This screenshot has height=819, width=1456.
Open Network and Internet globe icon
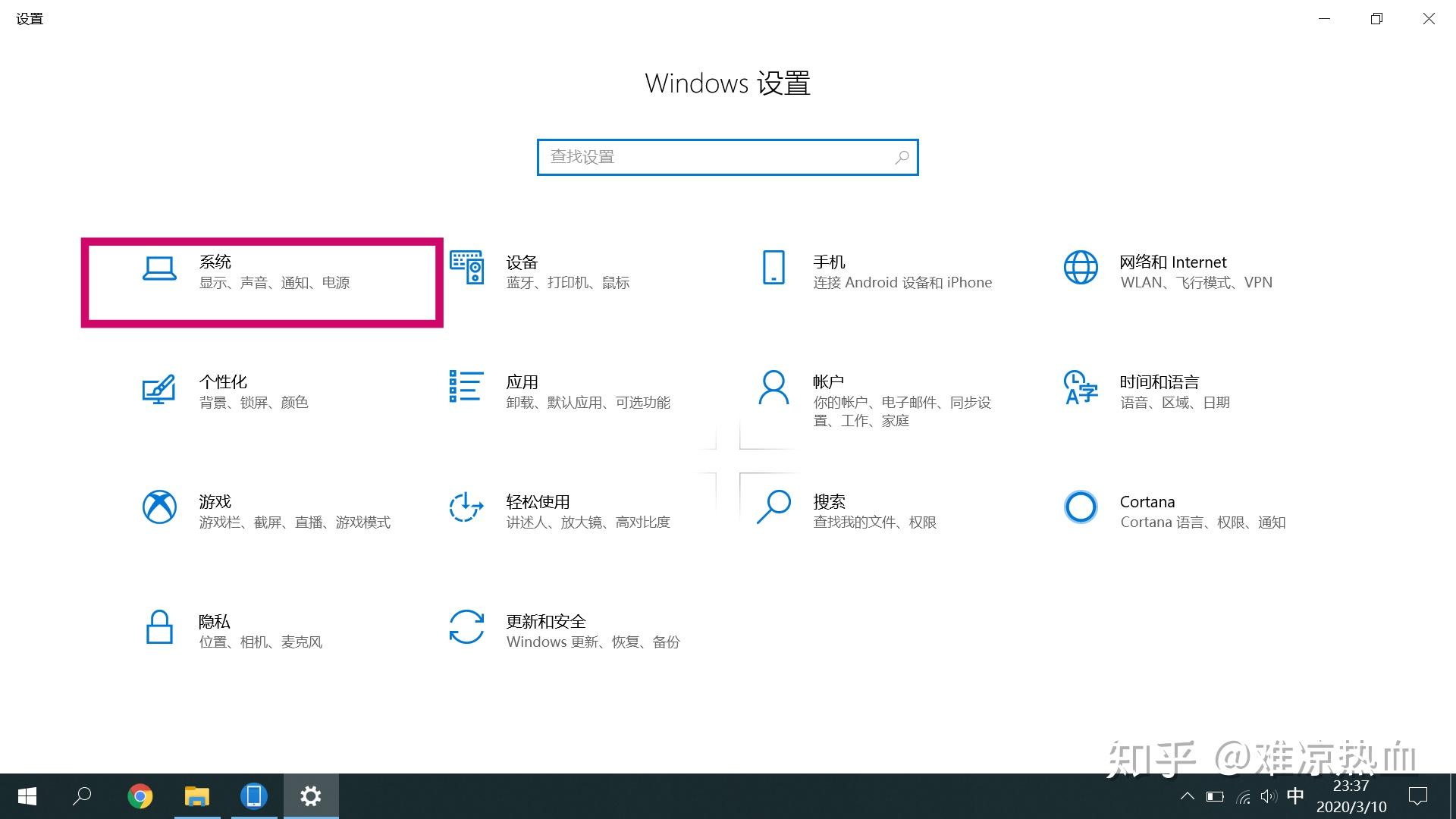1081,268
